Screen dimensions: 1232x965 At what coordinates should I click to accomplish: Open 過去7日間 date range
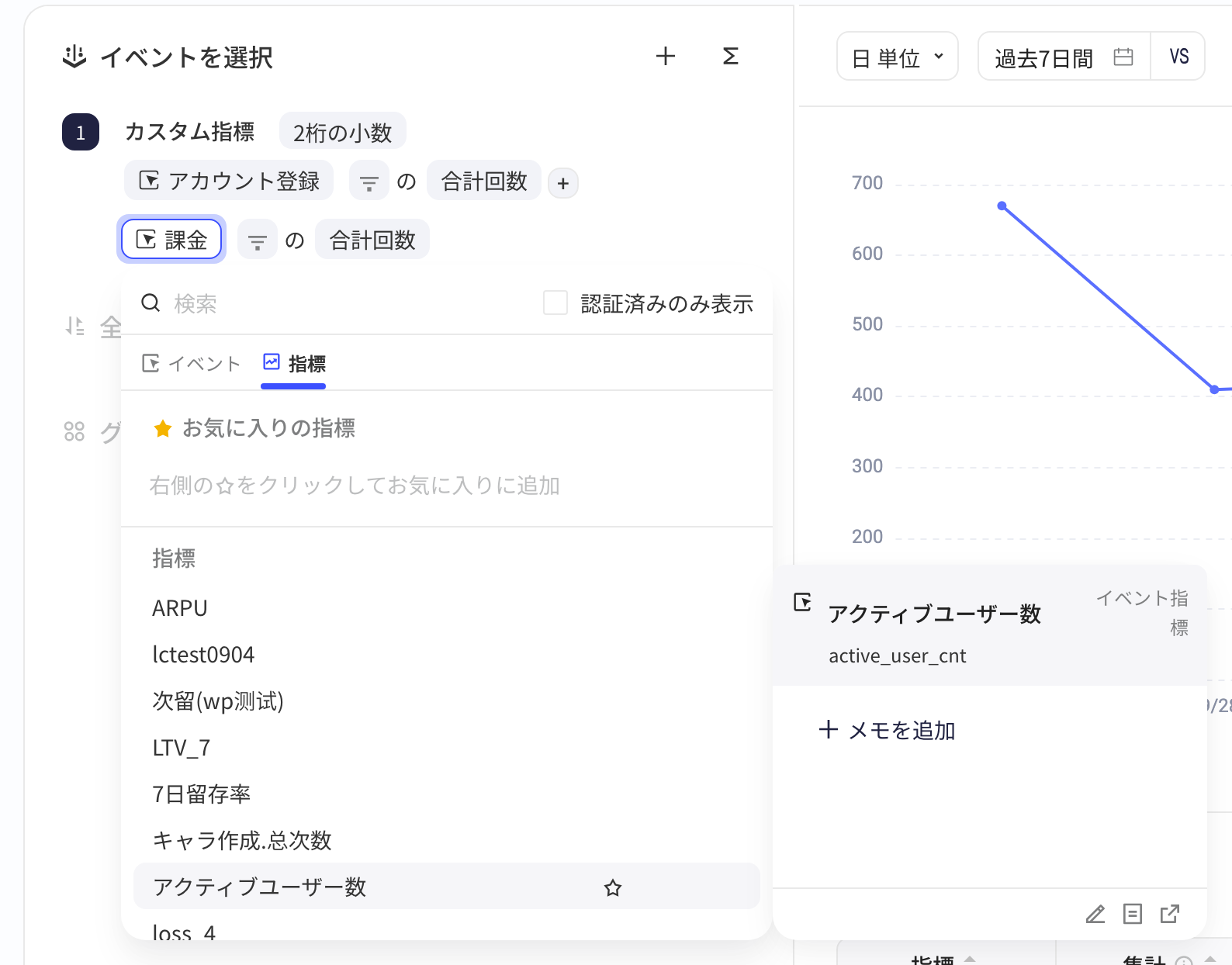coord(1064,57)
